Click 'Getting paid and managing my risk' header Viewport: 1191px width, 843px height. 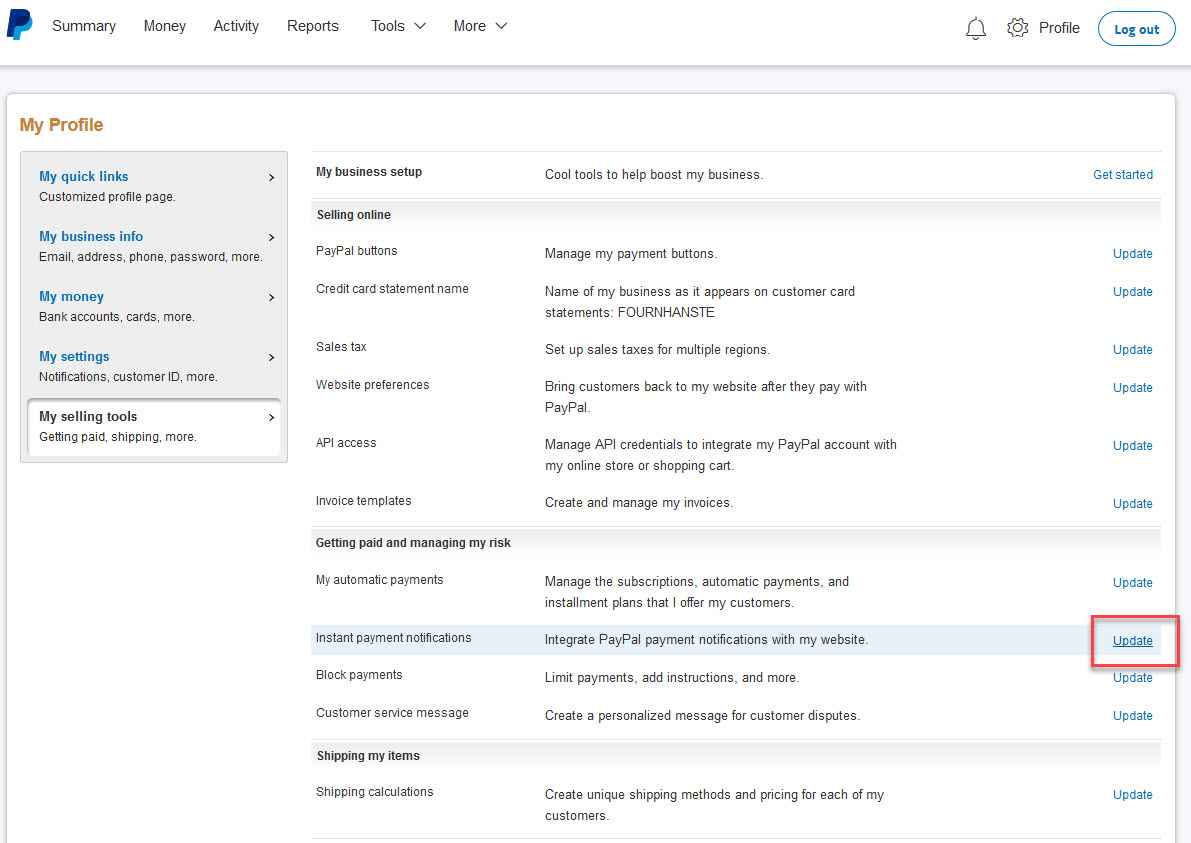coord(413,543)
